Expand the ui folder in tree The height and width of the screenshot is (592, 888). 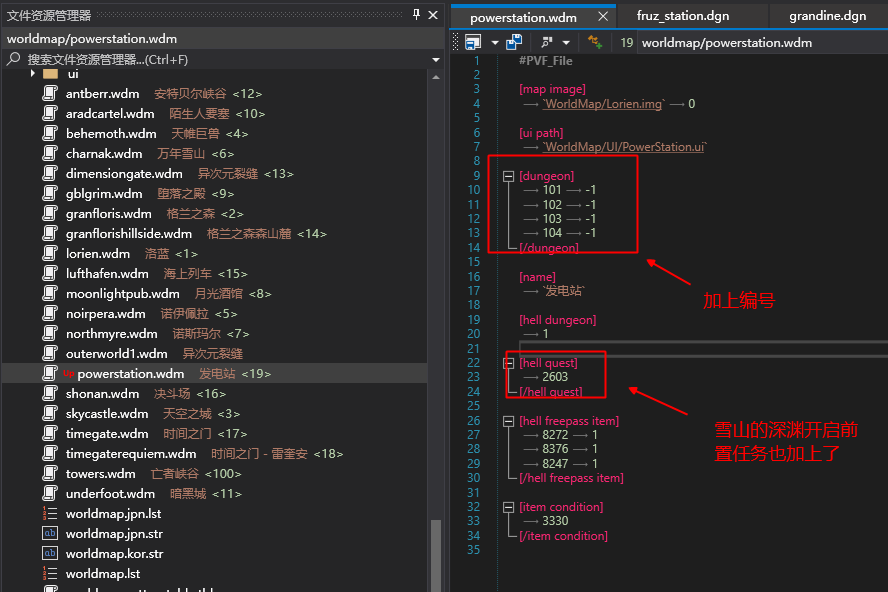point(32,74)
